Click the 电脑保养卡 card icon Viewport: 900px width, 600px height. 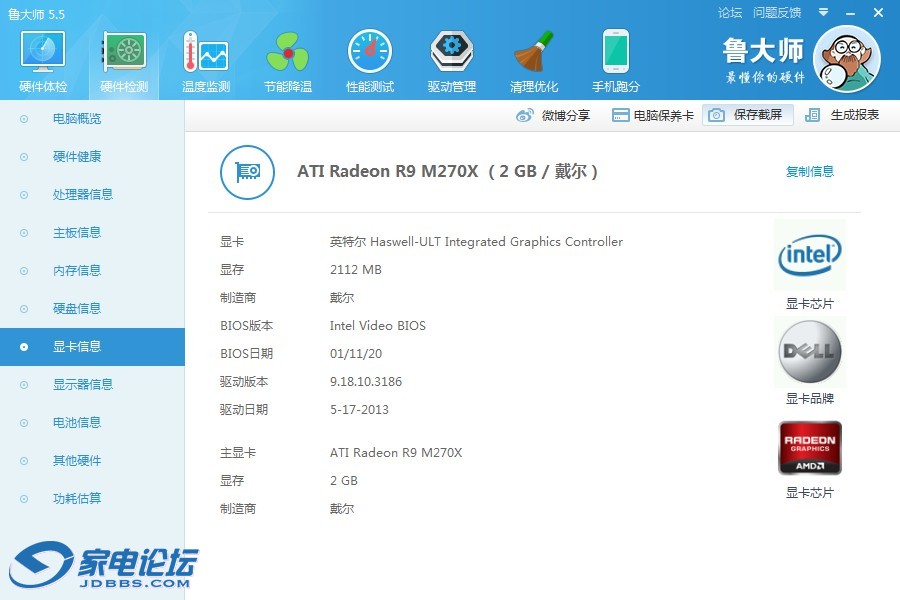(620, 115)
